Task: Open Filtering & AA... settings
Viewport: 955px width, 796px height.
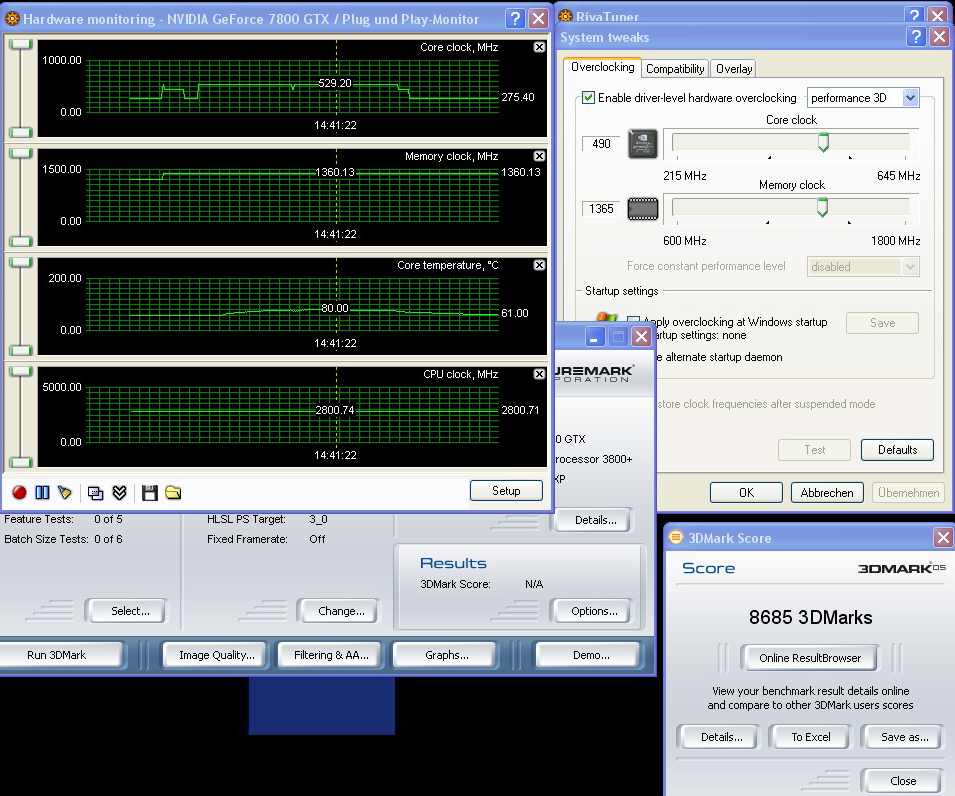Action: pyautogui.click(x=331, y=655)
